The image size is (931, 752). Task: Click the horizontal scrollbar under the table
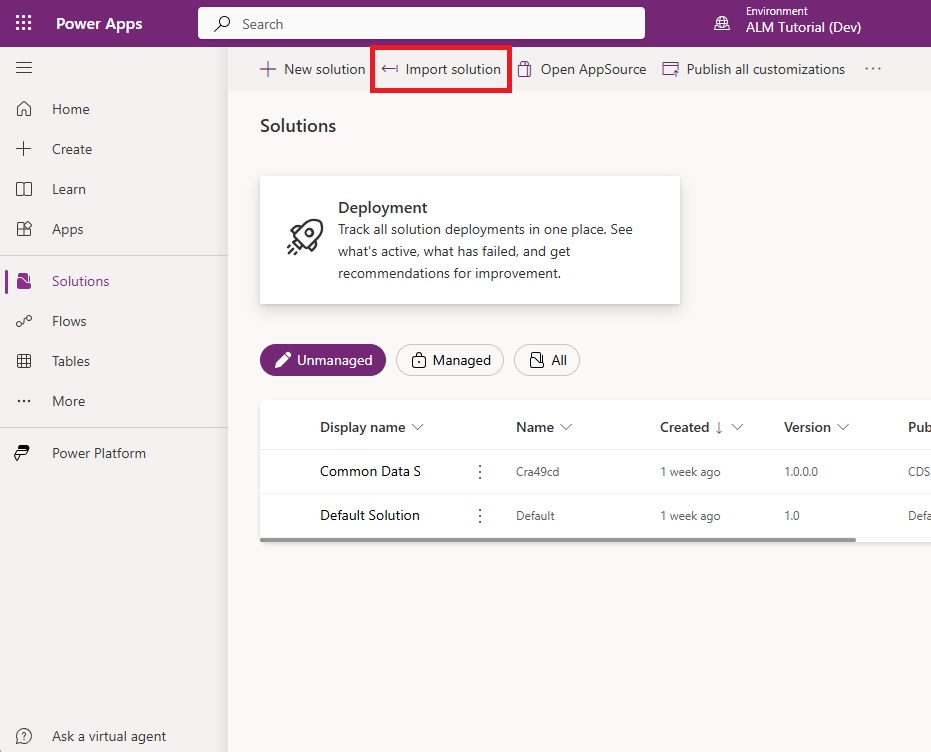[x=558, y=540]
